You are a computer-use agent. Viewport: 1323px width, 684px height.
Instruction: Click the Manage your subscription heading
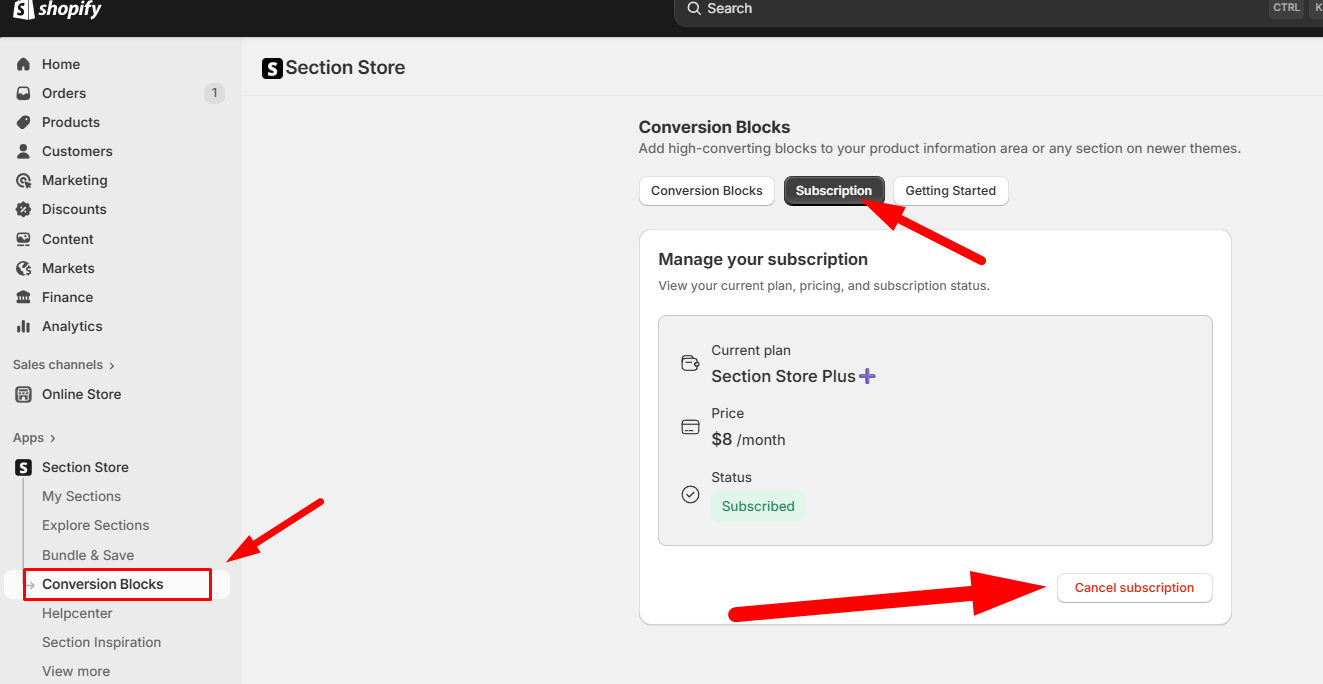(x=763, y=259)
